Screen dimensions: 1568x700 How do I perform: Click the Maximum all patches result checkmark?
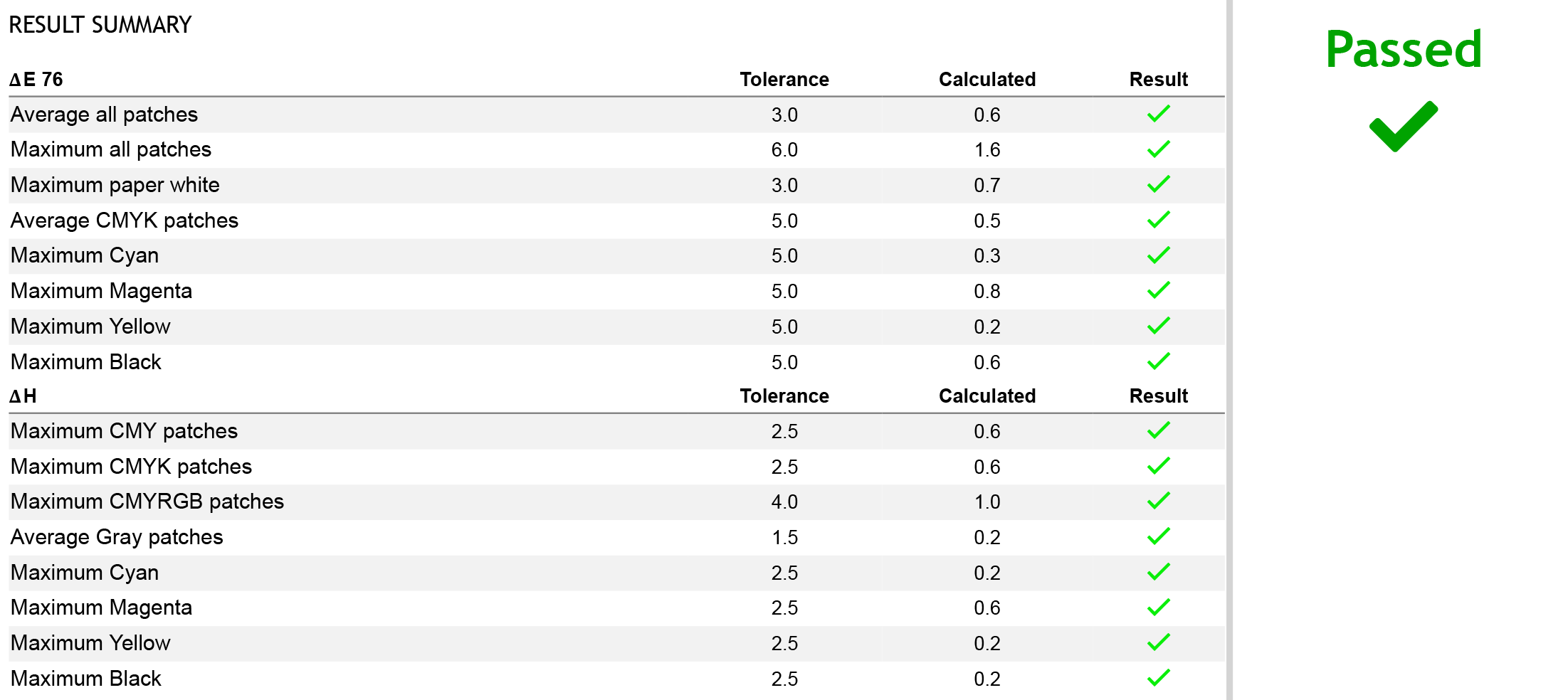(x=1158, y=149)
